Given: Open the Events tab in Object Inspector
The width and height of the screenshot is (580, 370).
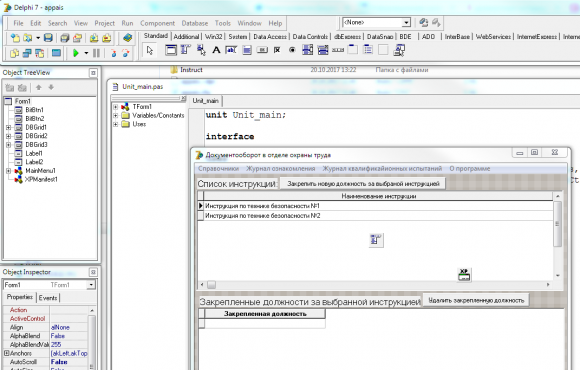Looking at the screenshot, I should [48, 297].
